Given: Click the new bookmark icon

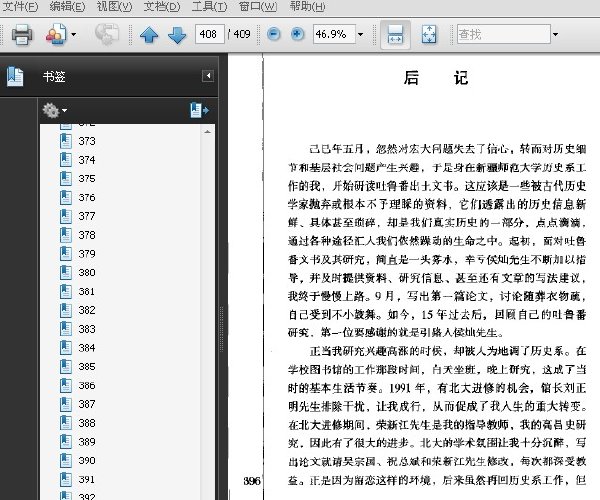Looking at the screenshot, I should 199,110.
